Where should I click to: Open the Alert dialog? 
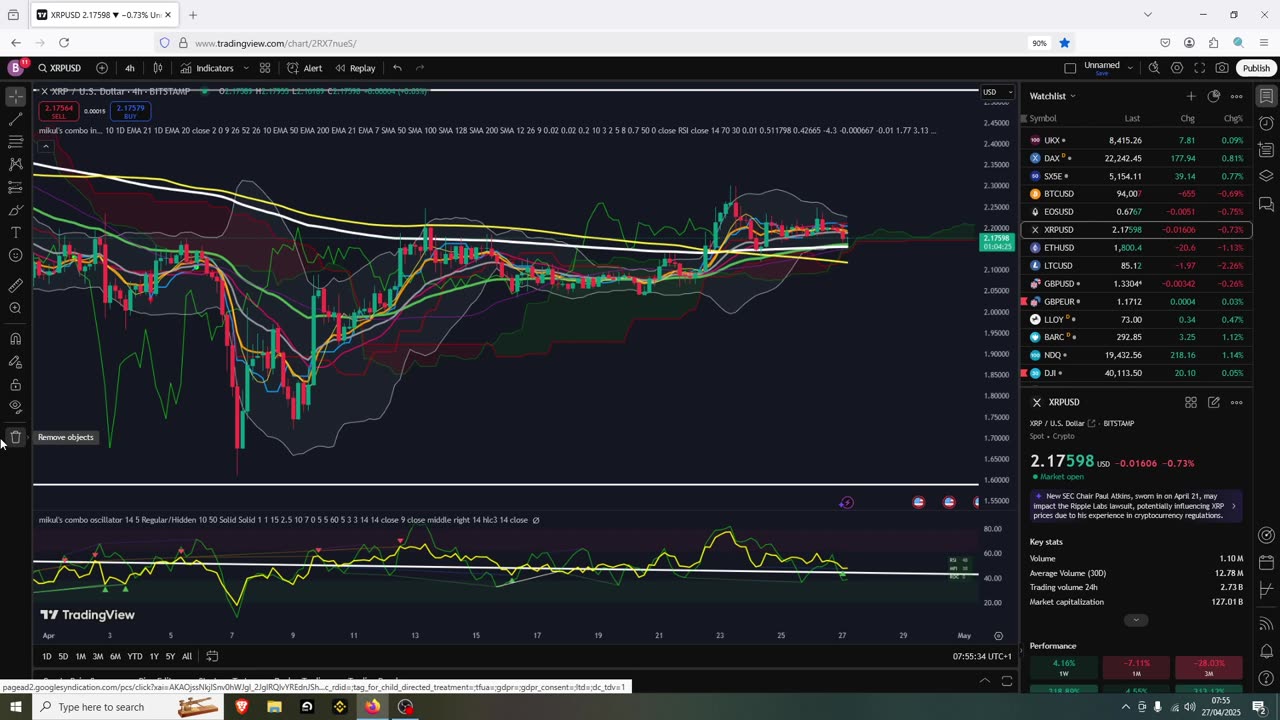pyautogui.click(x=304, y=68)
